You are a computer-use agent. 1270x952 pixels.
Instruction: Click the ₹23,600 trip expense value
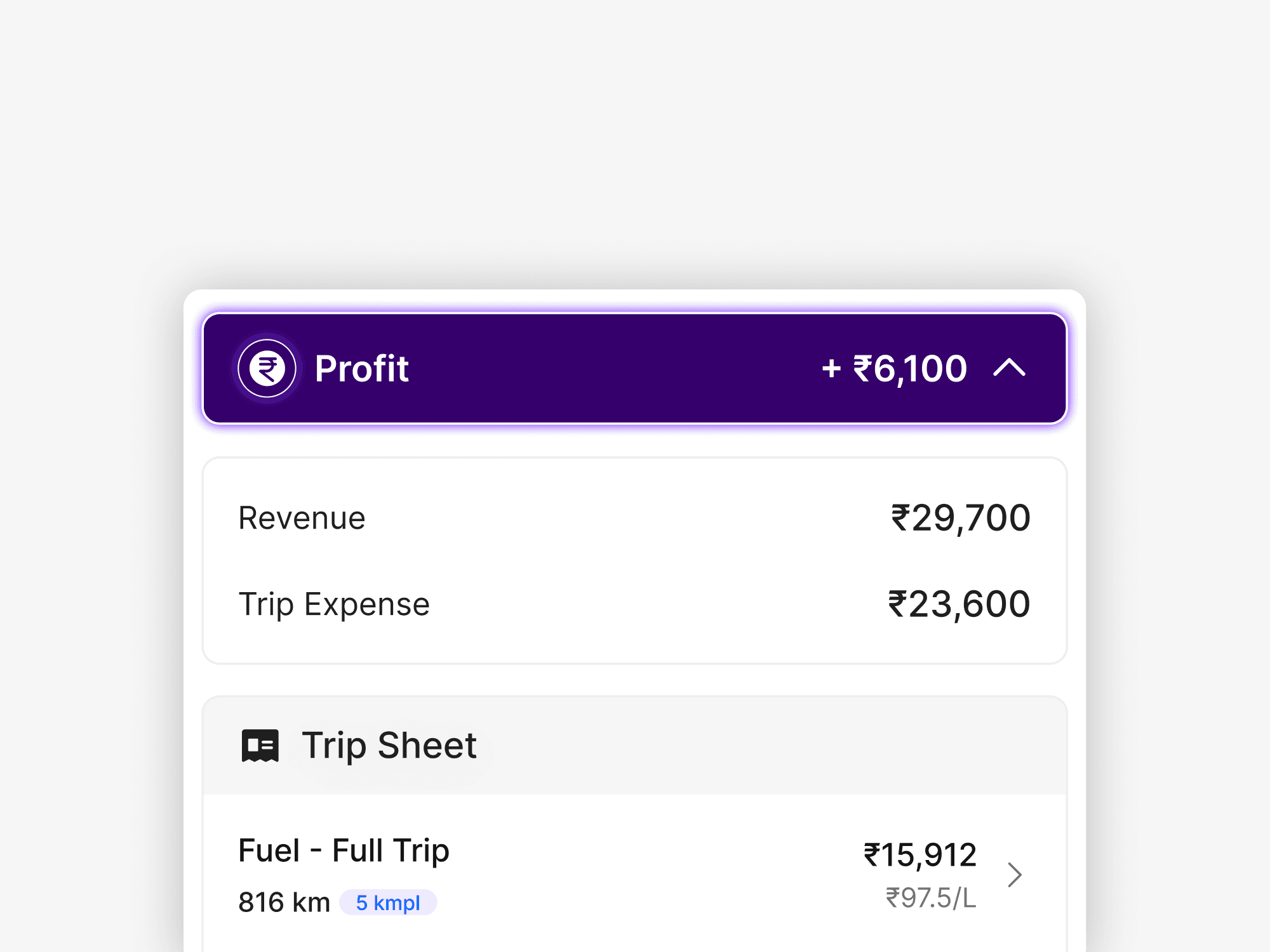[959, 604]
